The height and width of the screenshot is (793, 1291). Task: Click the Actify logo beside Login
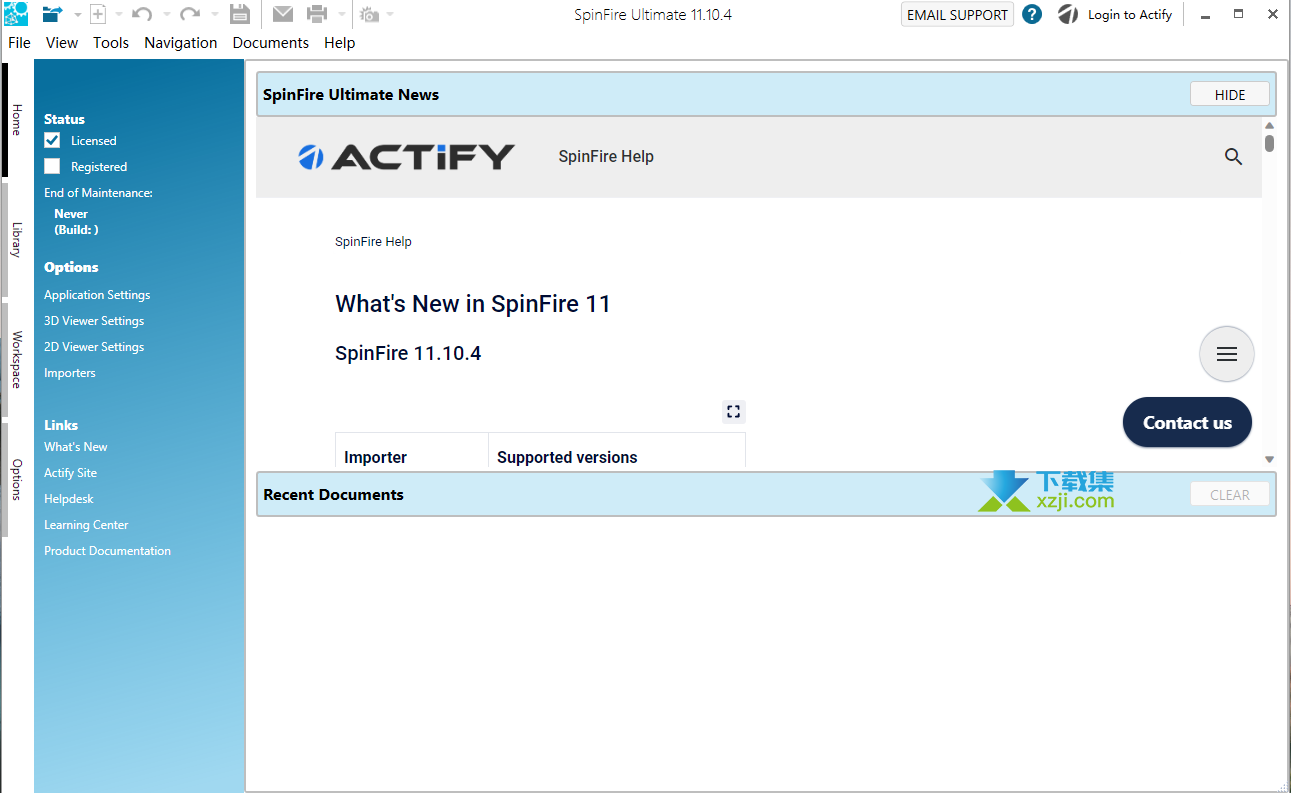coord(1068,14)
